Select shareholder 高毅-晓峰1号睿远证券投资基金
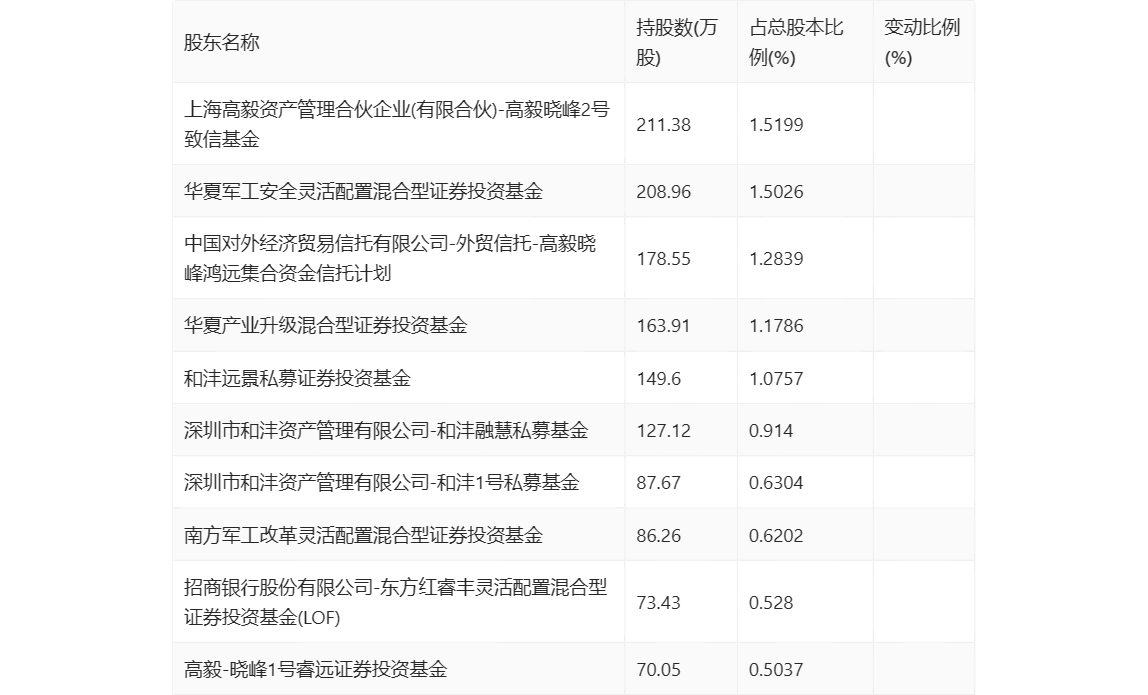The height and width of the screenshot is (695, 1148). click(x=316, y=669)
